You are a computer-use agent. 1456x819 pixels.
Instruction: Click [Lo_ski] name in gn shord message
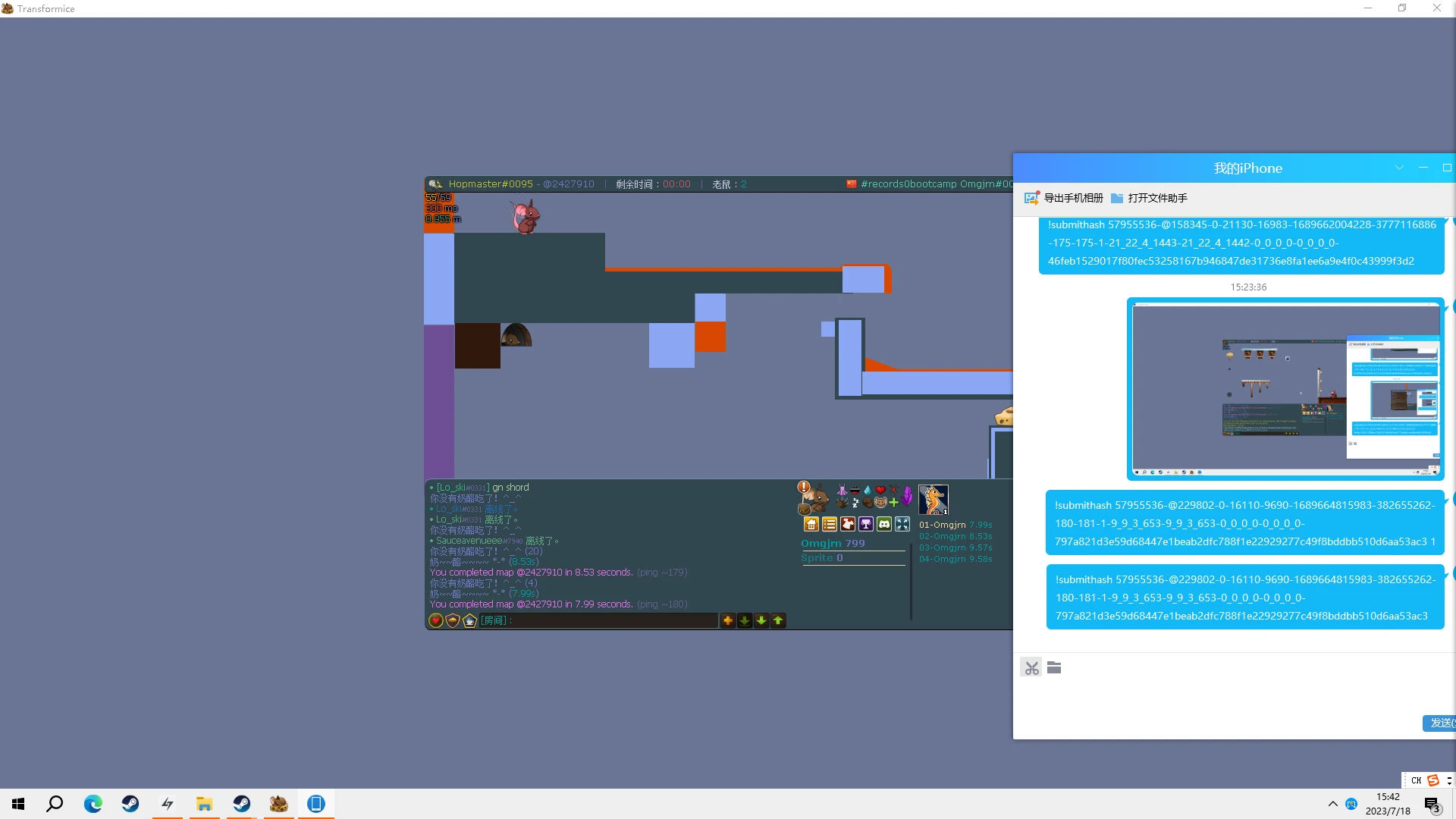click(463, 488)
